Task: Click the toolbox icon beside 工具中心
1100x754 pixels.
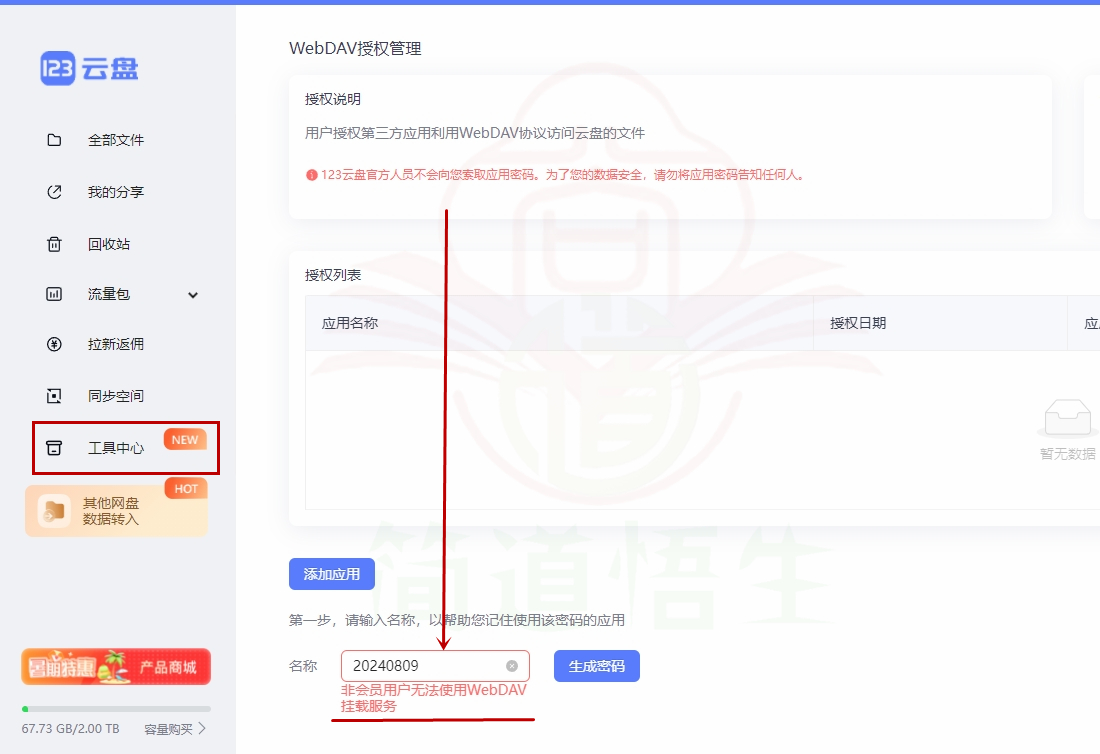Action: (54, 447)
